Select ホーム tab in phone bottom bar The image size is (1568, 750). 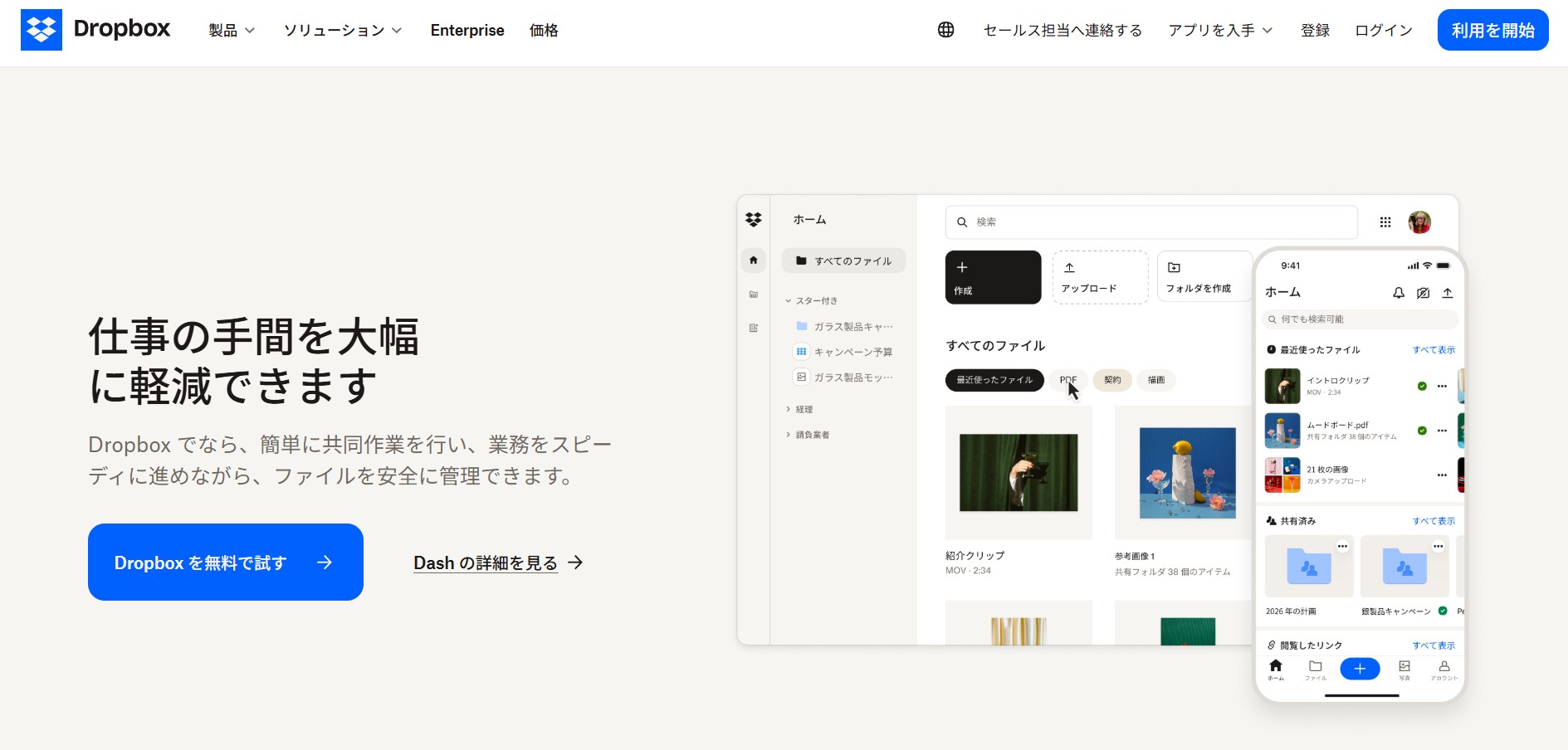click(x=1276, y=670)
